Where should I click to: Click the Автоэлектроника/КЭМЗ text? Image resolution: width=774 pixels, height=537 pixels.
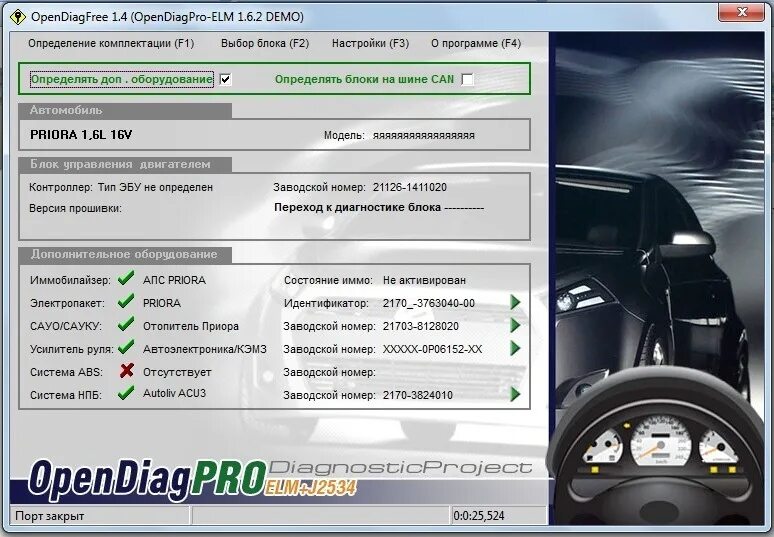coord(204,349)
